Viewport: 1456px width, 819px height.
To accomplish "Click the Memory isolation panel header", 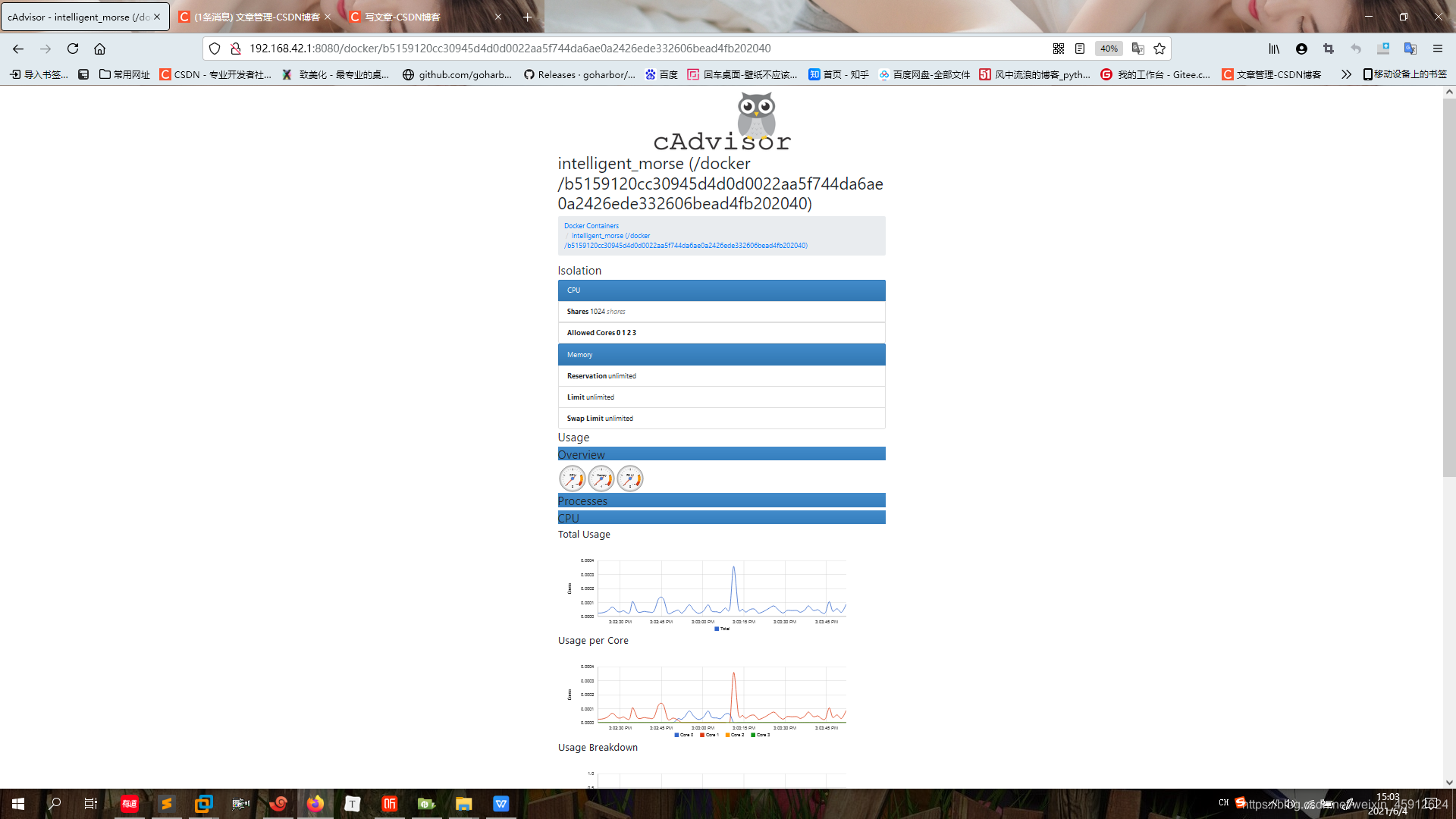I will point(722,355).
